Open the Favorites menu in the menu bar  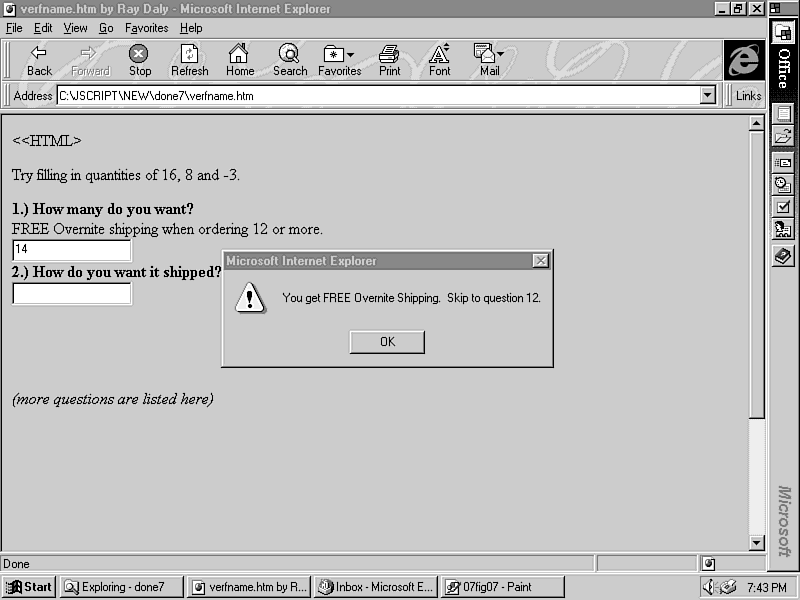coord(146,28)
